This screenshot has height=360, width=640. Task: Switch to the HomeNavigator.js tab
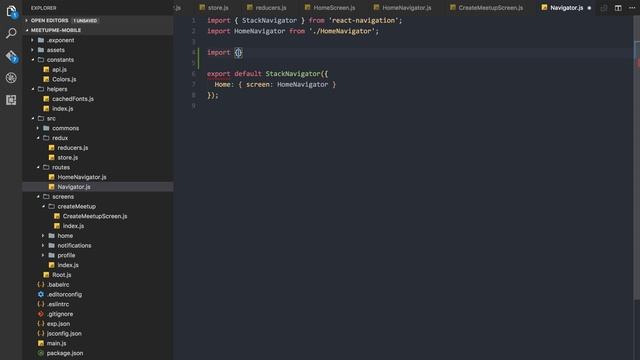pyautogui.click(x=403, y=8)
